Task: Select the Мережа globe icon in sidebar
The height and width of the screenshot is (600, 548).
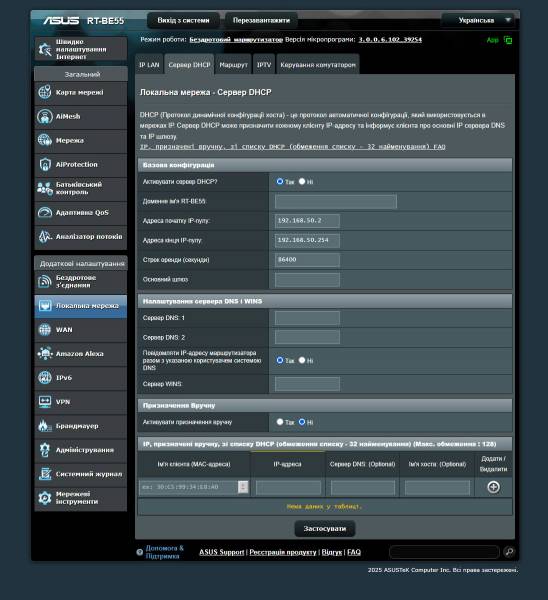Action: (45, 140)
